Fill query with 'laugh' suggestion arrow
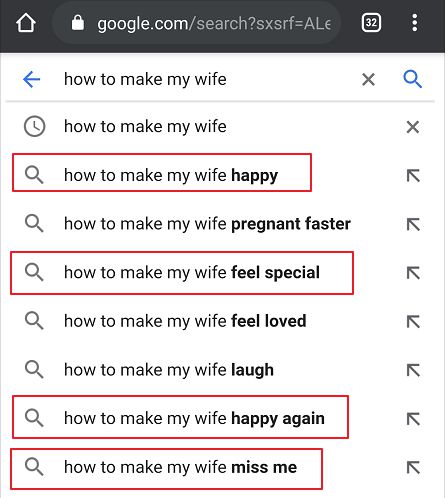Image resolution: width=445 pixels, height=498 pixels. [x=413, y=370]
